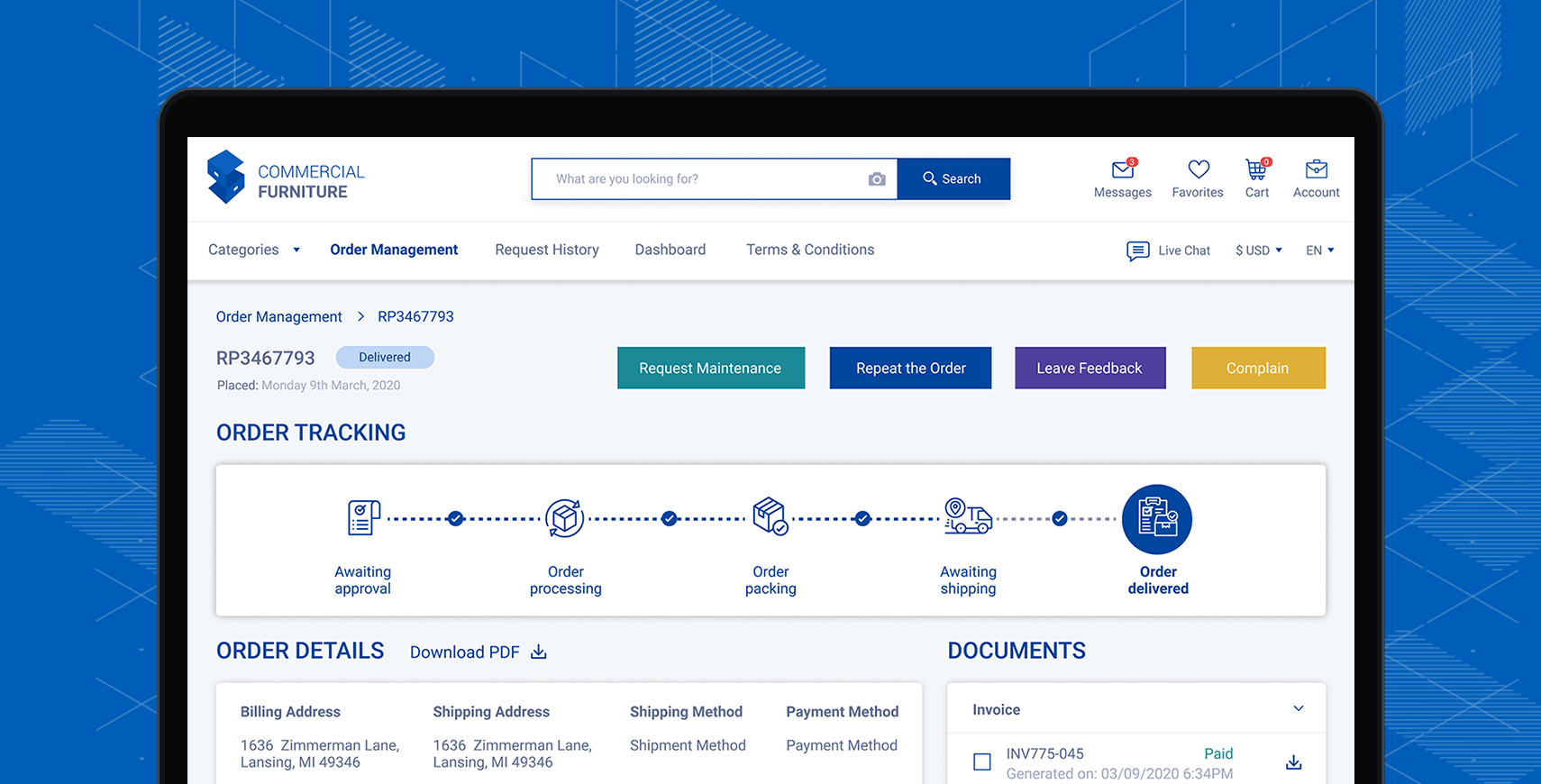Screen dimensions: 1541x784
Task: Open Favorites heart icon
Action: point(1198,169)
